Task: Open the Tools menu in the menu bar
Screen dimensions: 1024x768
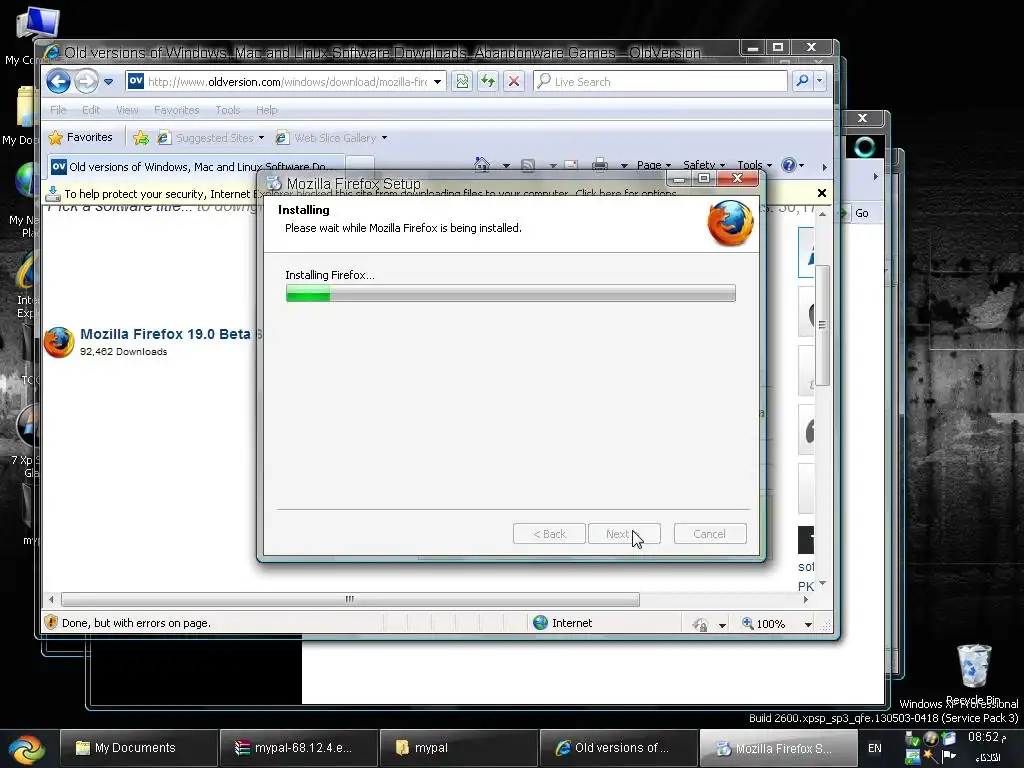Action: [228, 110]
